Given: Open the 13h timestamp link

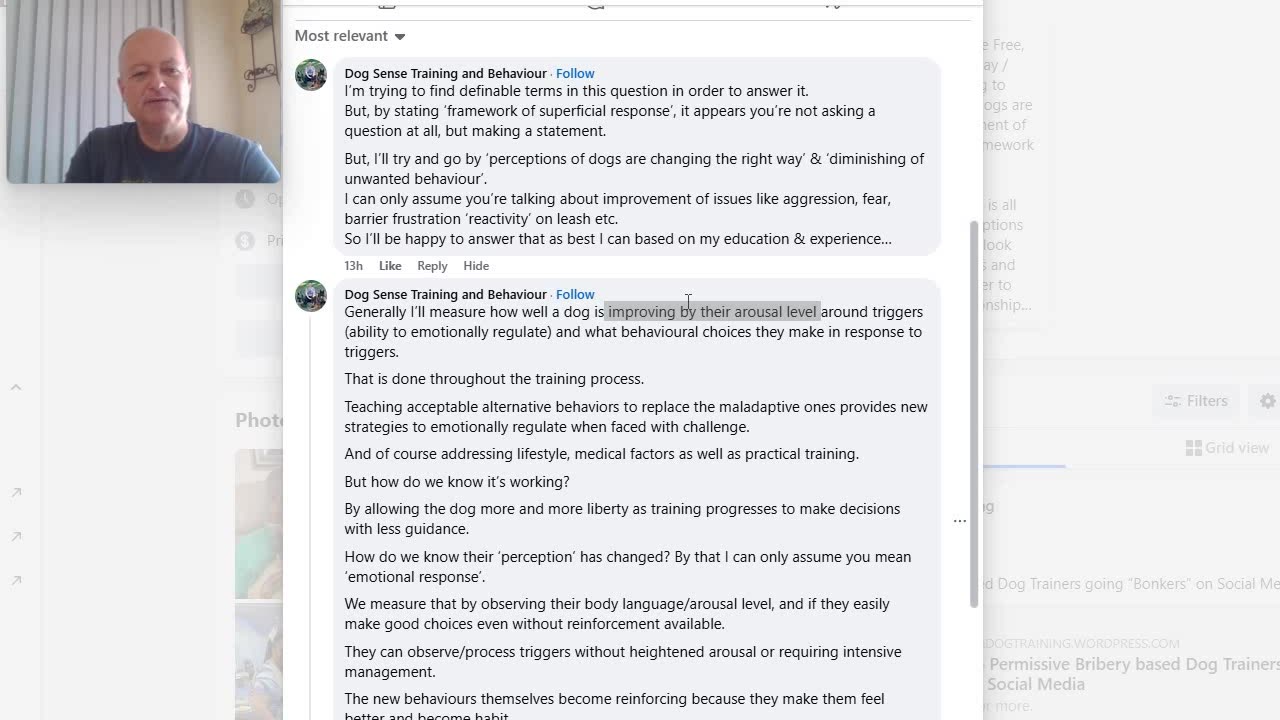Looking at the screenshot, I should (353, 266).
